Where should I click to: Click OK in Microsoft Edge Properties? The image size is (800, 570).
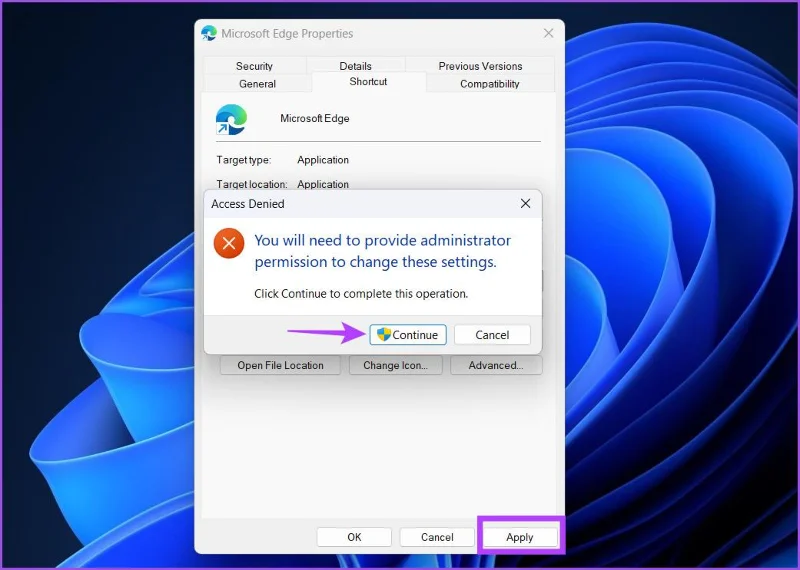354,537
